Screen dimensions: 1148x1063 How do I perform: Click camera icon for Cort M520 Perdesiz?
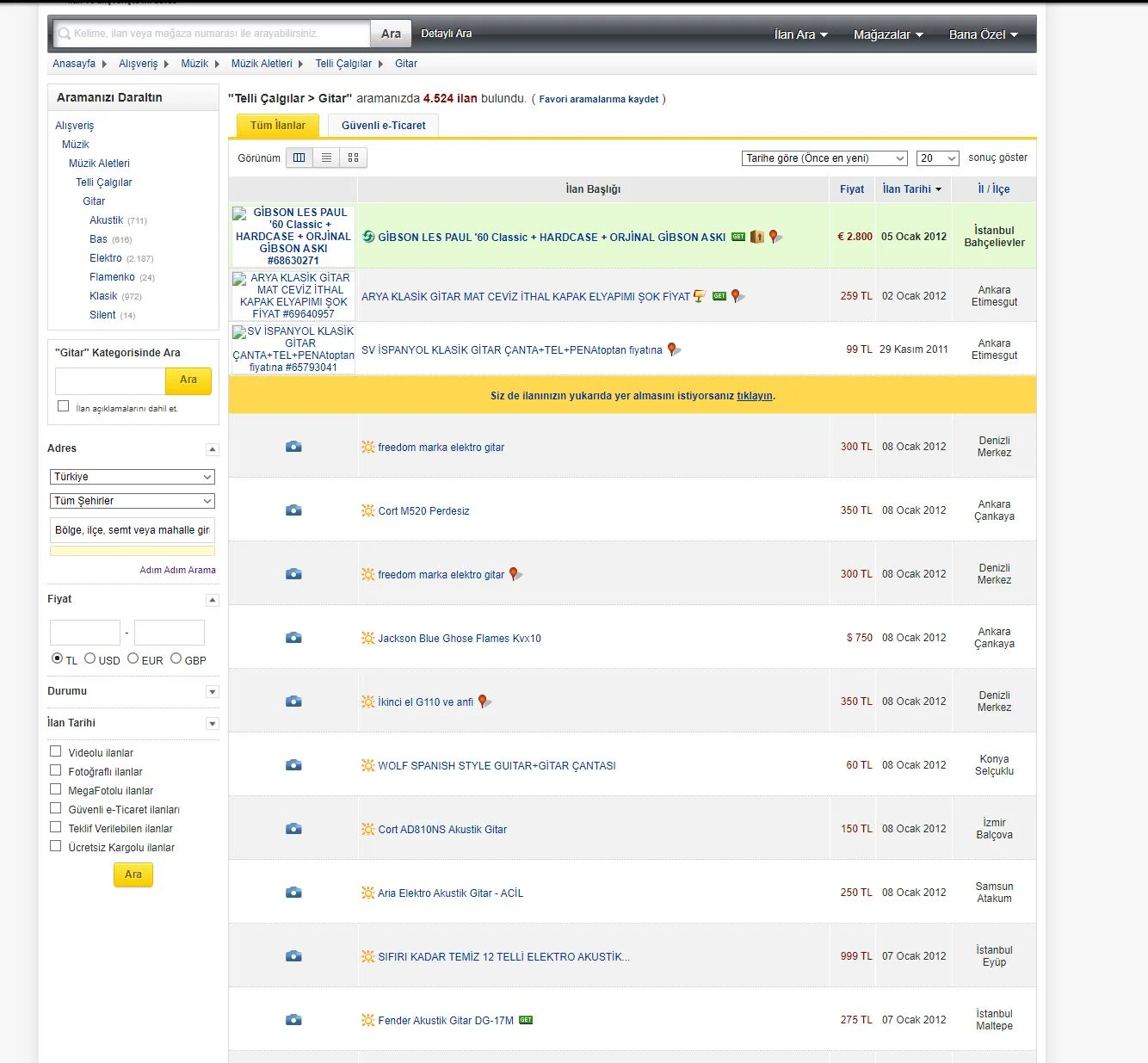293,510
